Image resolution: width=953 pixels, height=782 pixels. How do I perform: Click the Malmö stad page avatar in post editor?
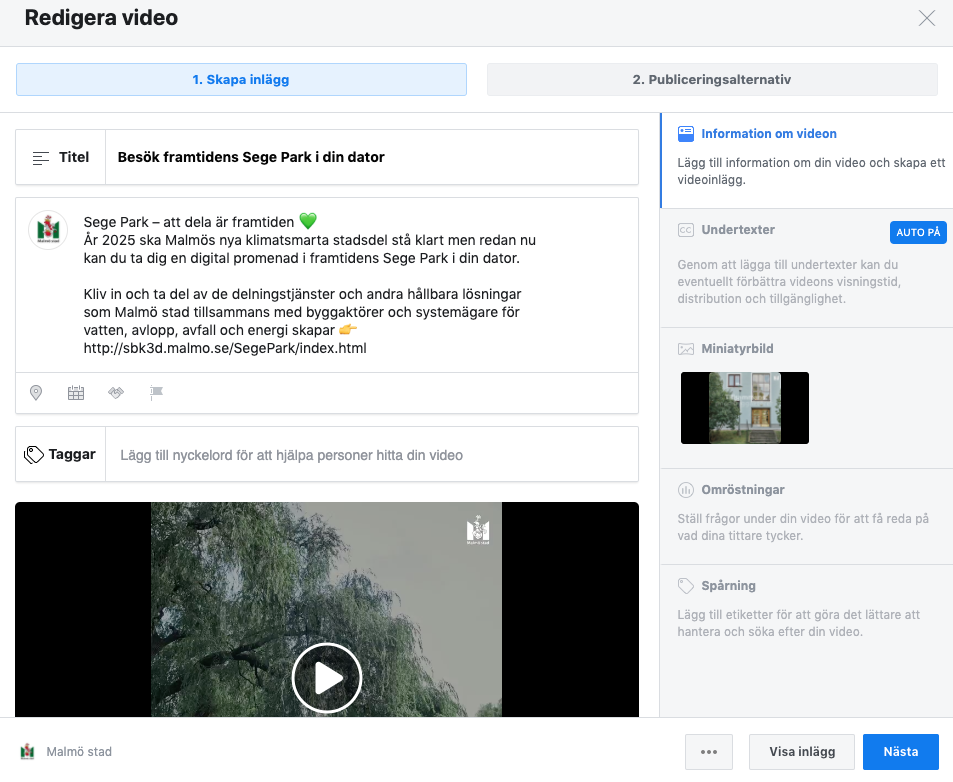pos(48,230)
